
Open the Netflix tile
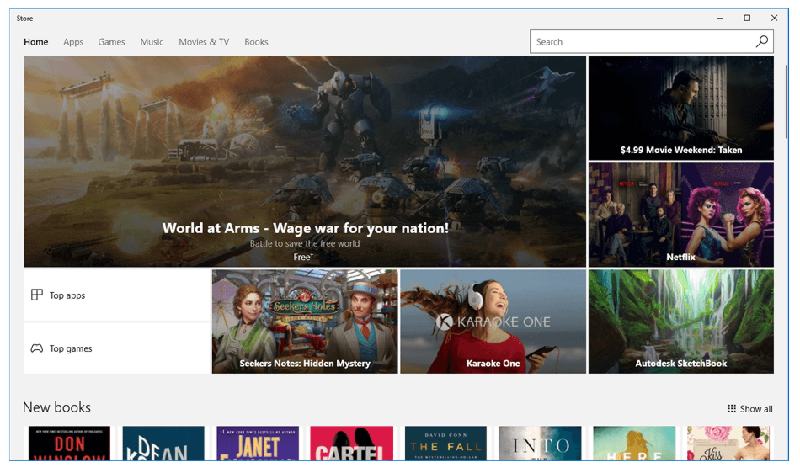point(681,214)
